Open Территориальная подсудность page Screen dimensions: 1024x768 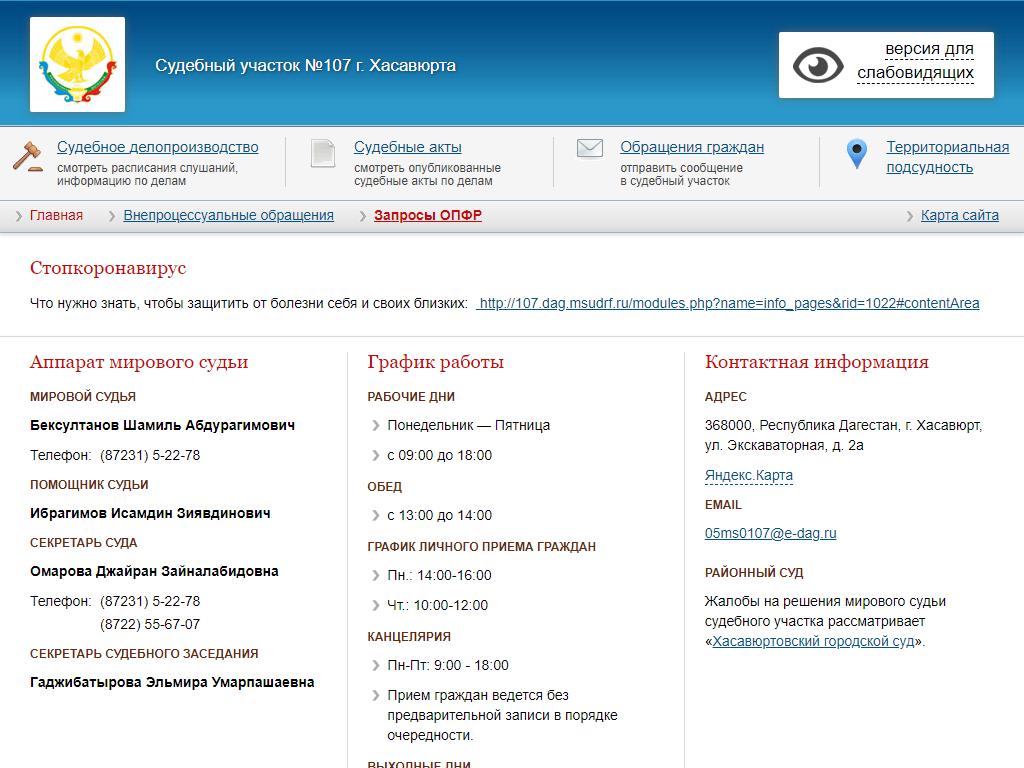(947, 157)
